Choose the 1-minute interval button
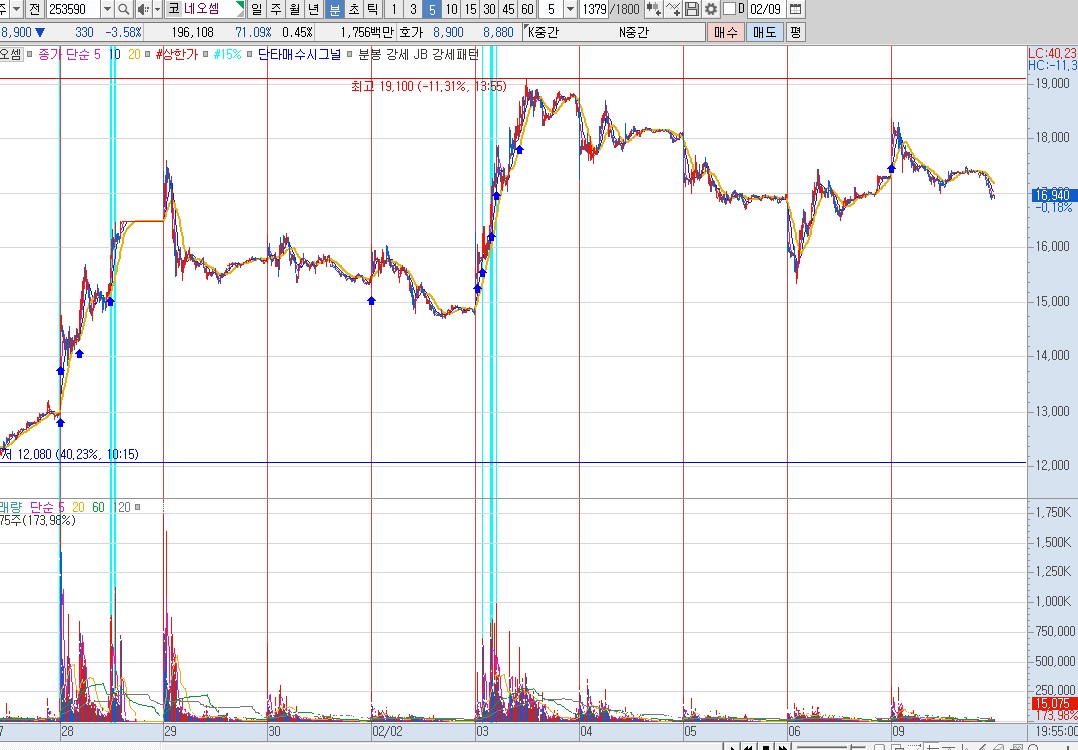The width and height of the screenshot is (1078, 750). (394, 9)
